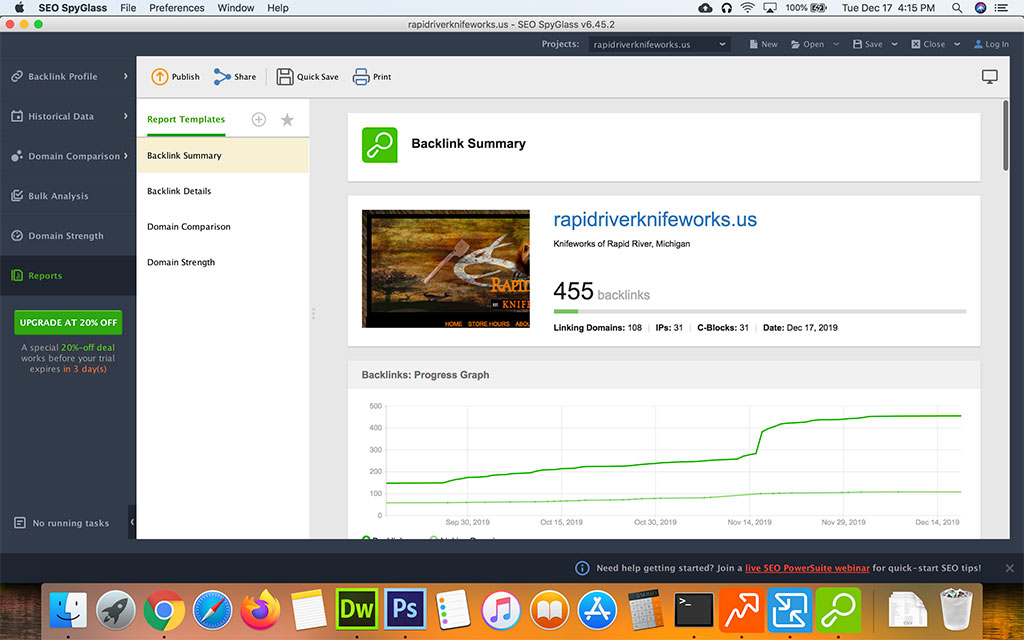Collapse sidebar with arrow handle
The height and width of the screenshot is (640, 1024).
[132, 522]
